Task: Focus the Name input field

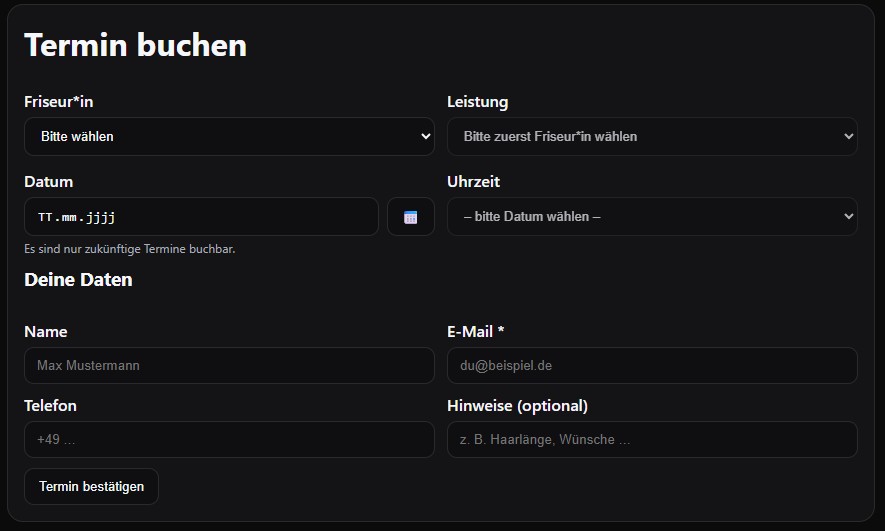Action: pos(229,366)
